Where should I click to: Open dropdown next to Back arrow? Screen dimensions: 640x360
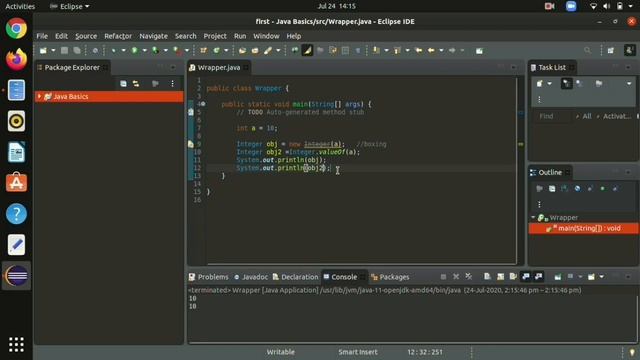point(441,51)
